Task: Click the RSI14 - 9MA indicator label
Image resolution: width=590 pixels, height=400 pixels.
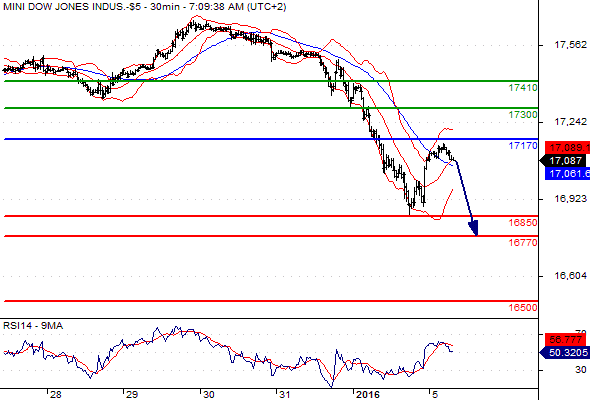Action: (x=33, y=326)
